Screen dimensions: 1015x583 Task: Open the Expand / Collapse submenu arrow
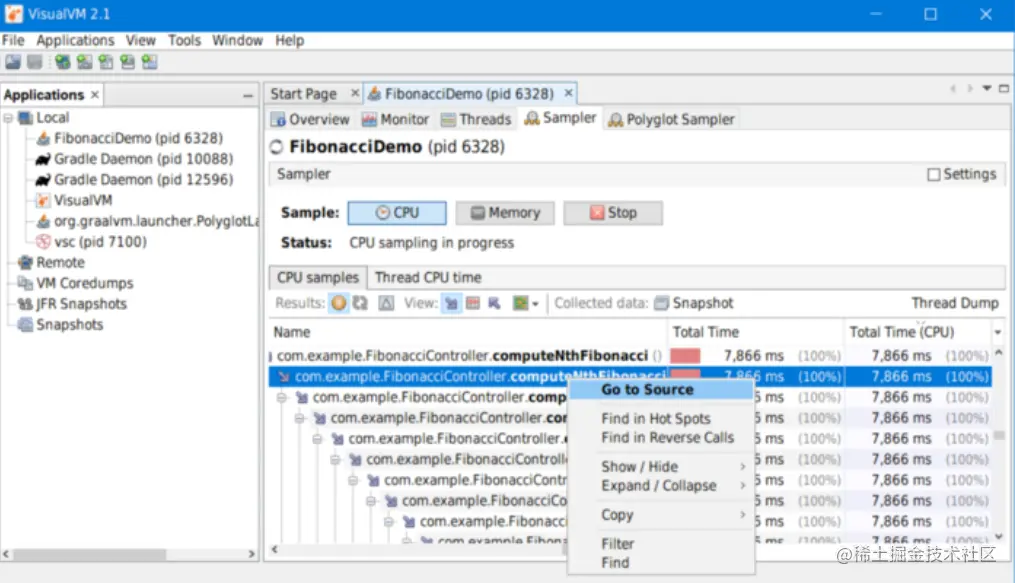click(742, 485)
